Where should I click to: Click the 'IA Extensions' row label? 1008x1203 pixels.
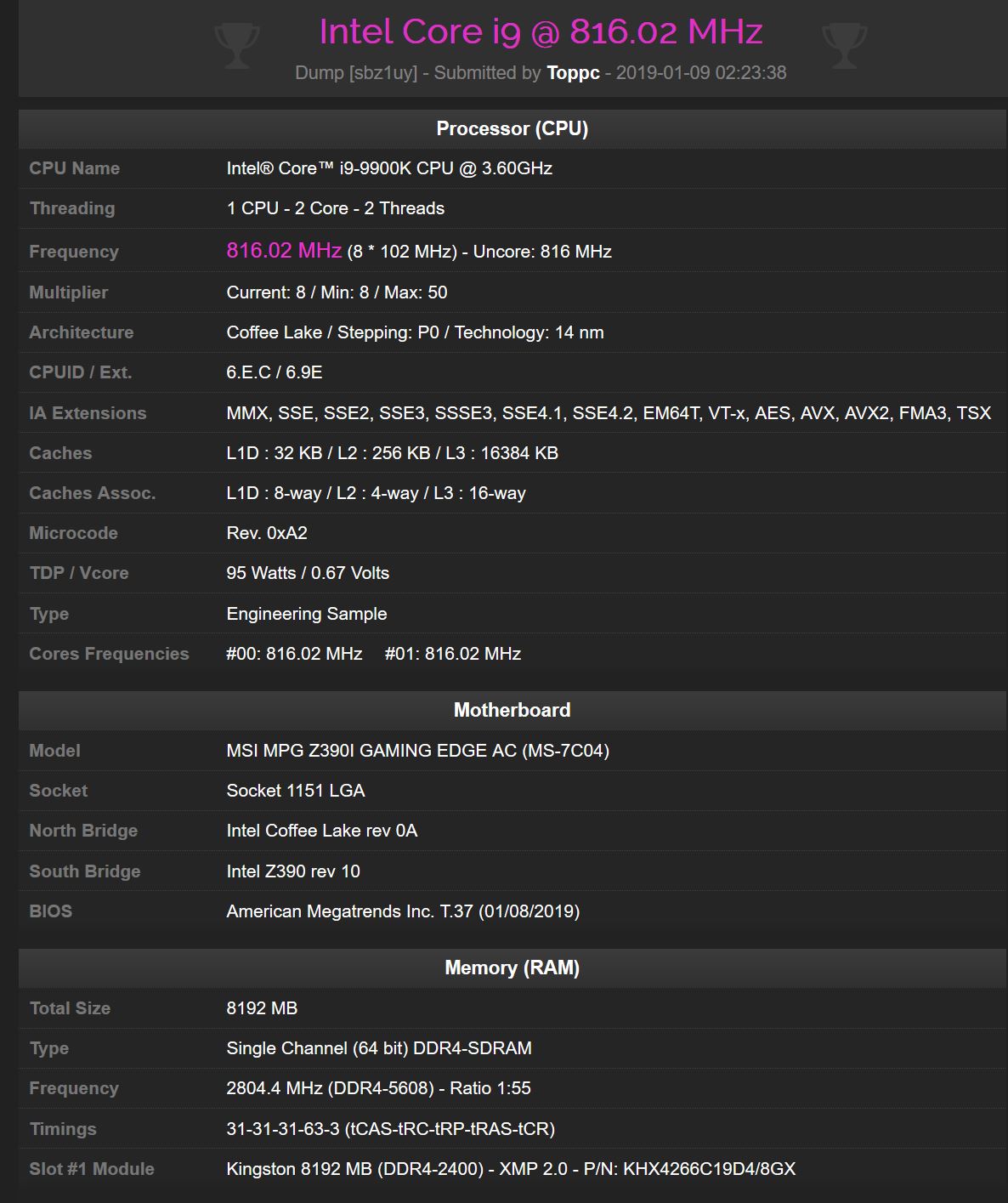[88, 413]
